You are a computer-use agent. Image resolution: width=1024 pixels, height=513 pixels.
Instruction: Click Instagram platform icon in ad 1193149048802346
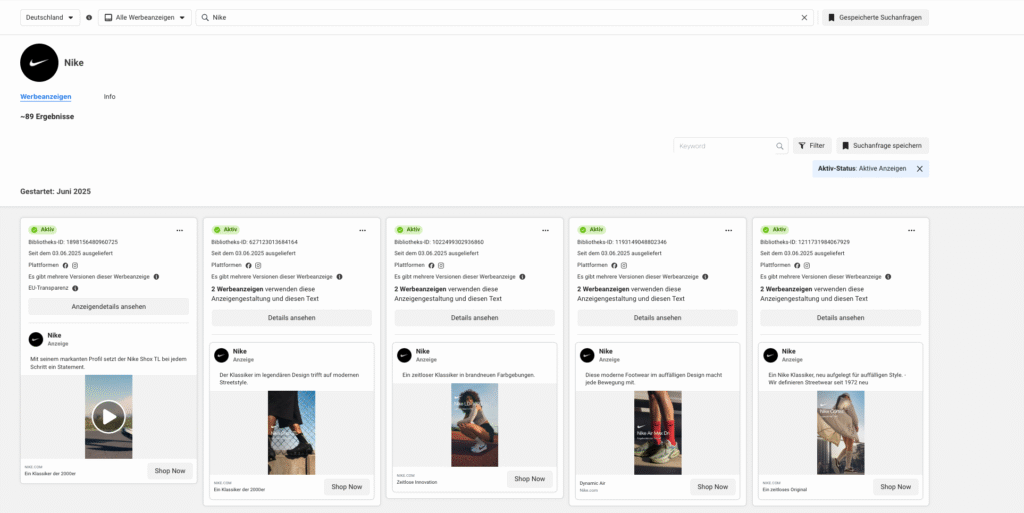point(624,265)
